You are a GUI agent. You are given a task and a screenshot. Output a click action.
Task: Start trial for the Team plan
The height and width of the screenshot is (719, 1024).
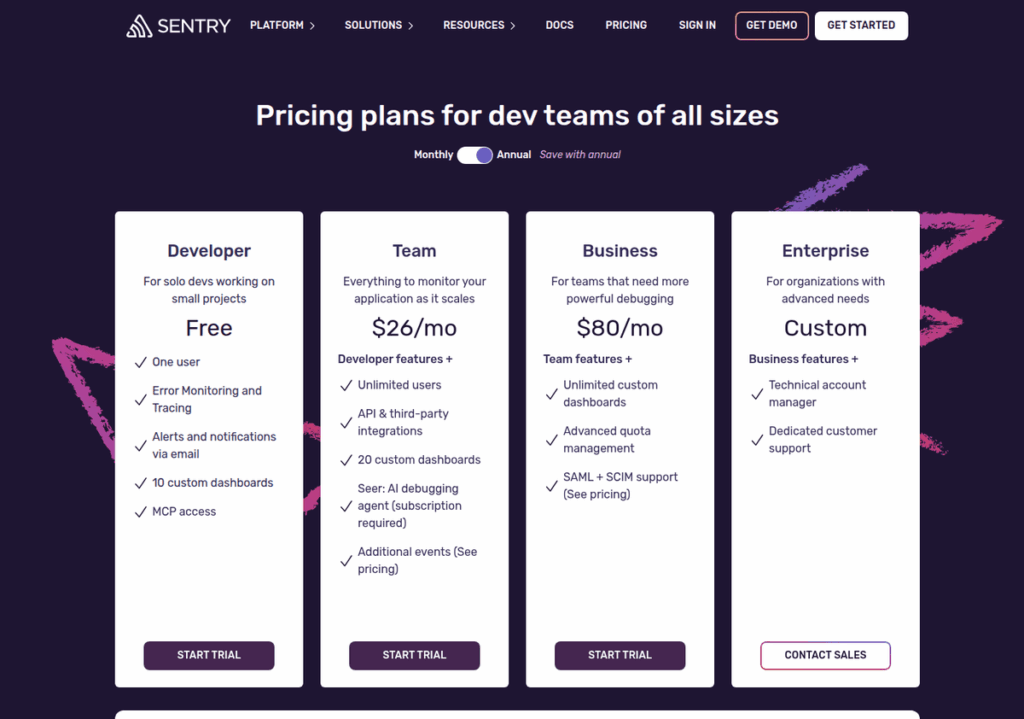(x=414, y=655)
